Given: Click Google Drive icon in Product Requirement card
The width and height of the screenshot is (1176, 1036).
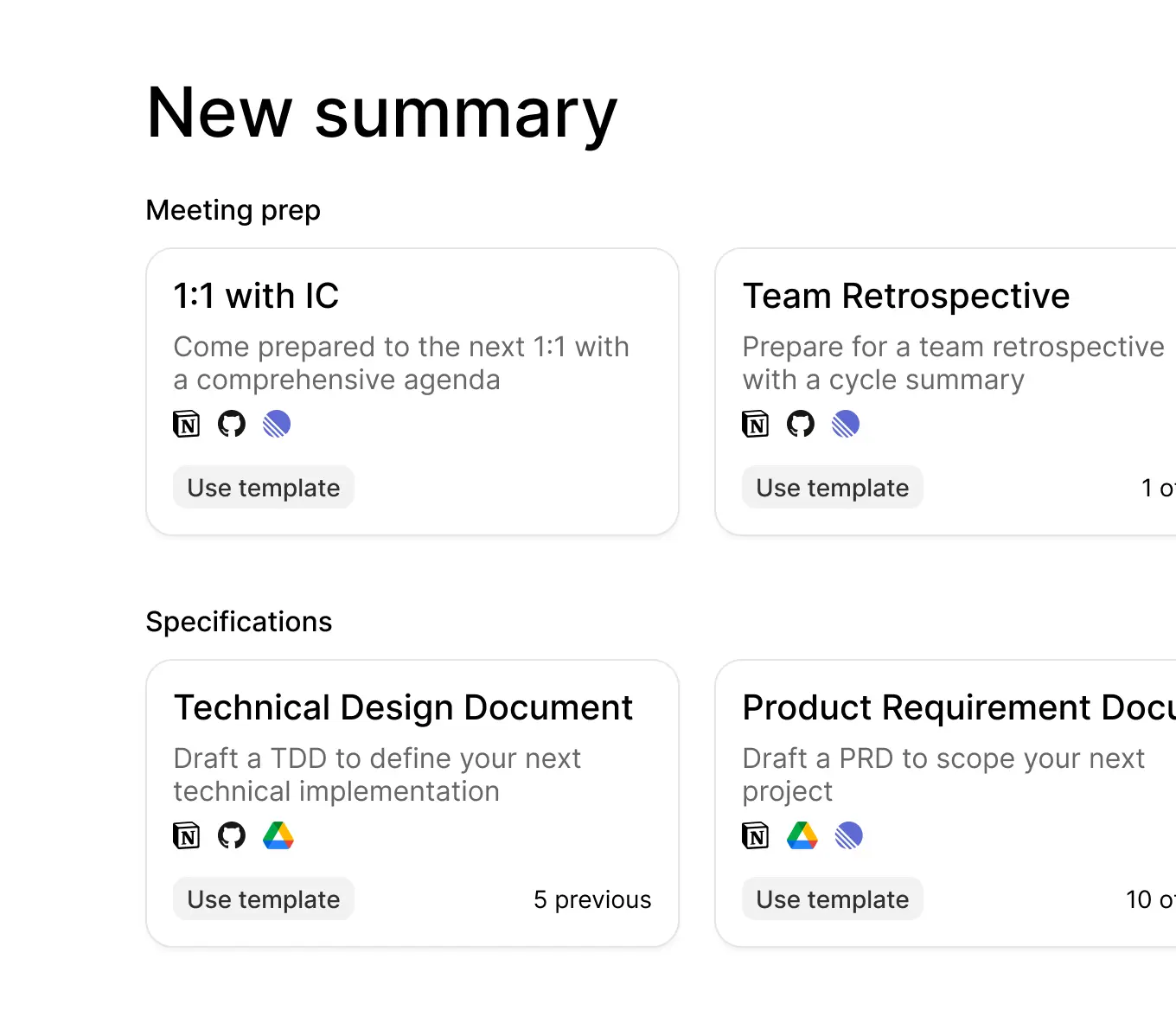Looking at the screenshot, I should (x=802, y=835).
